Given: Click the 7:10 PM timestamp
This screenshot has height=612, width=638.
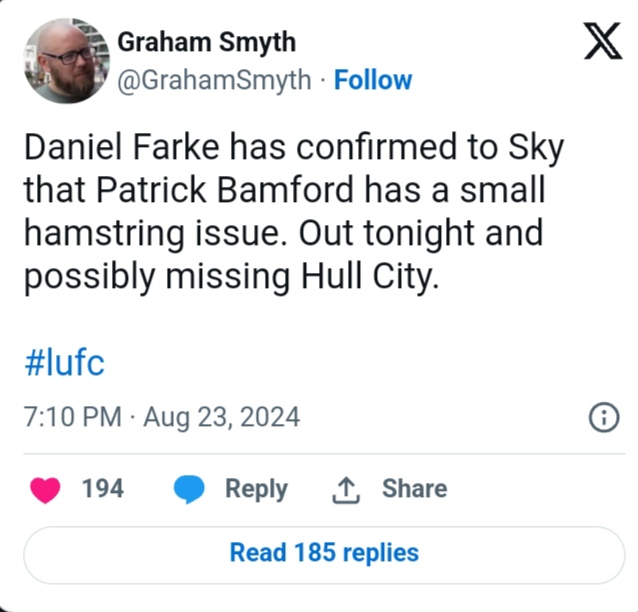Looking at the screenshot, I should [71, 416].
